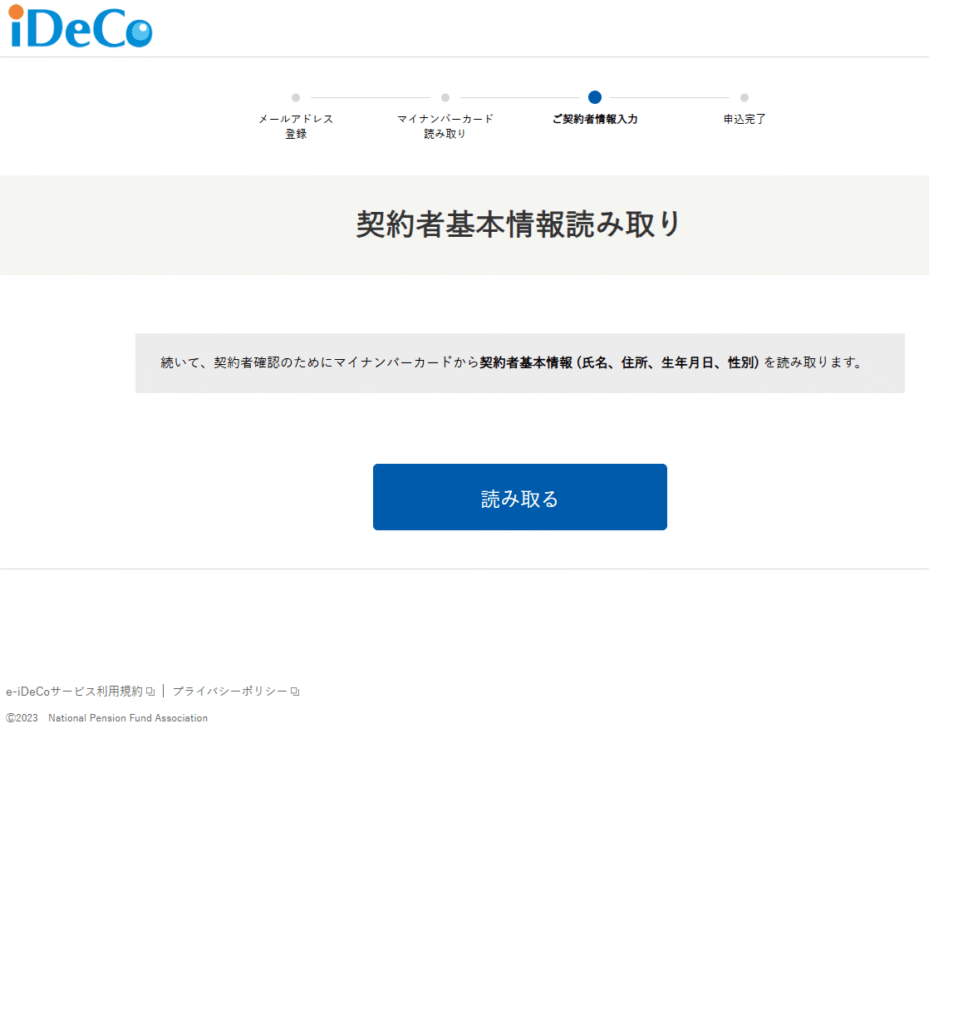Click the マイナンバーカード読み取り step label
This screenshot has height=1024, width=973.
(x=445, y=126)
